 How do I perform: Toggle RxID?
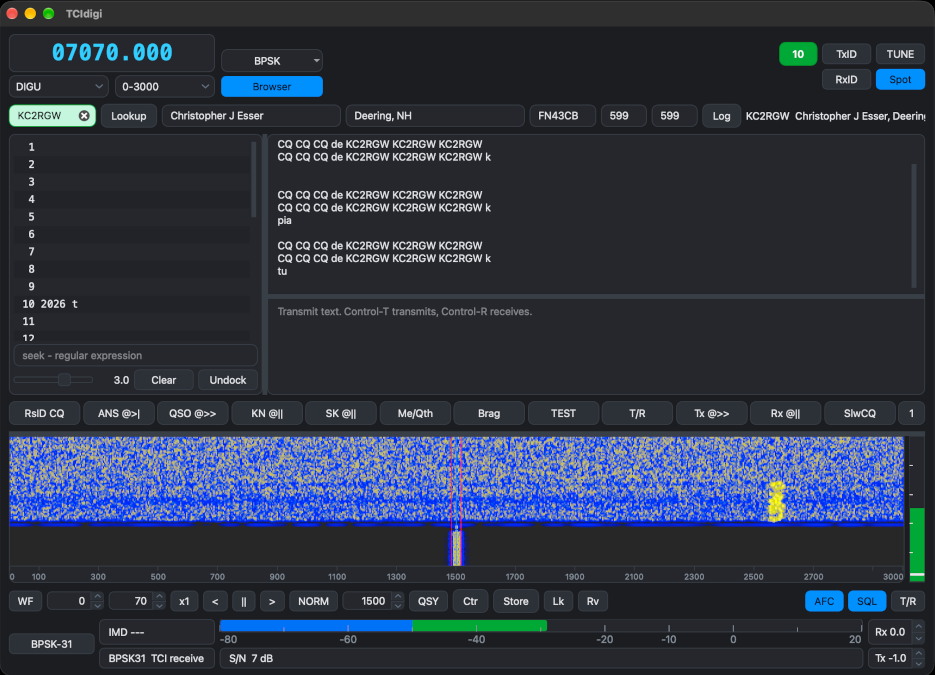point(846,79)
